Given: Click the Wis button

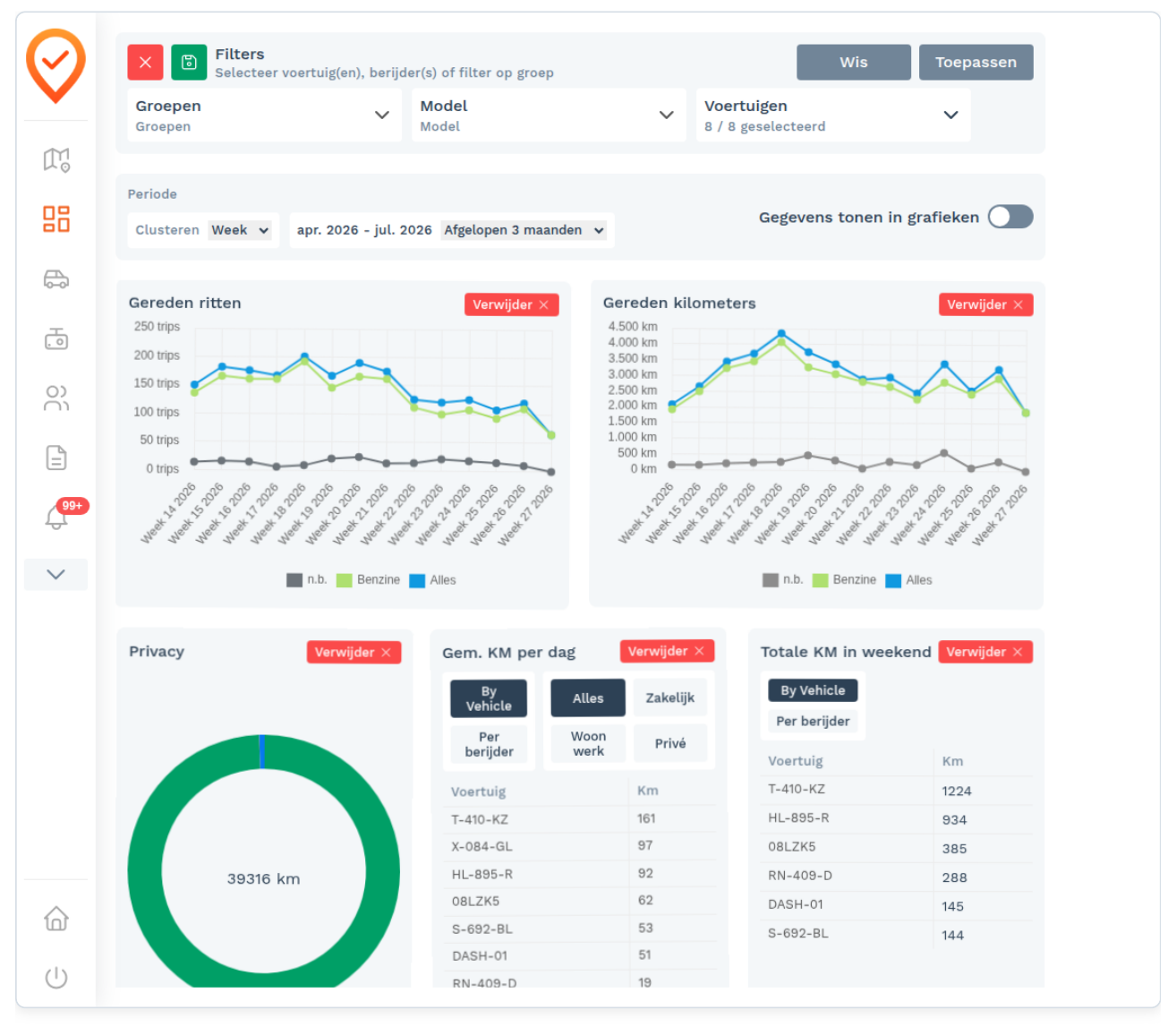Looking at the screenshot, I should point(854,63).
